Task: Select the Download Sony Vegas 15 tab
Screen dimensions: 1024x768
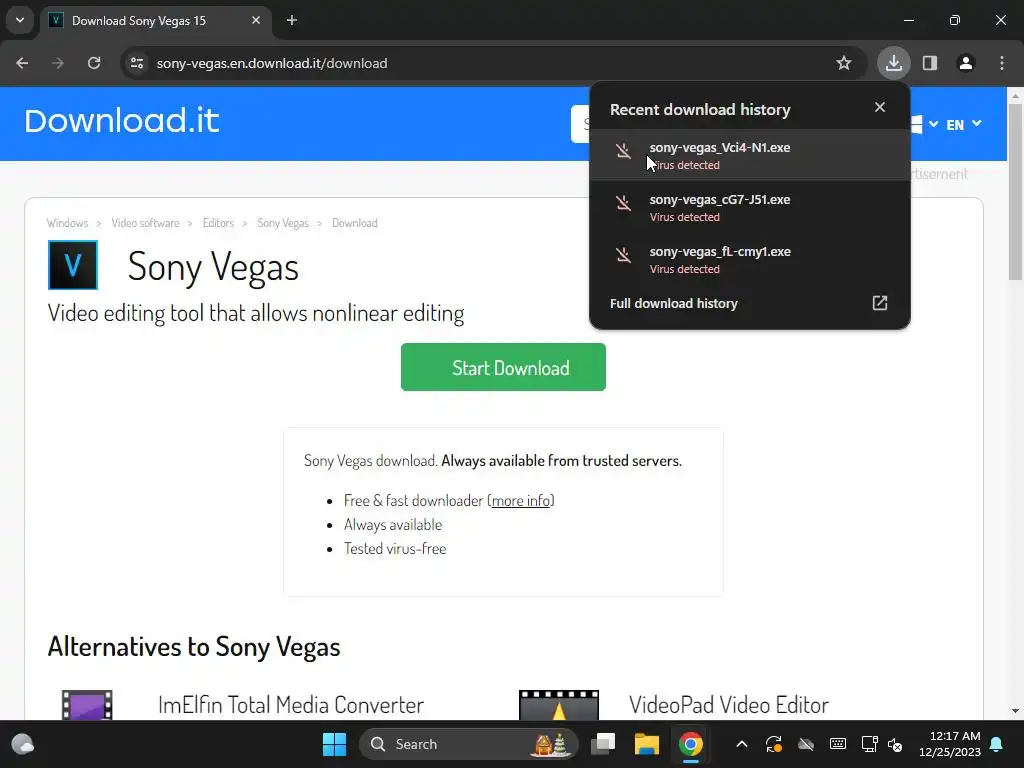Action: pyautogui.click(x=156, y=20)
